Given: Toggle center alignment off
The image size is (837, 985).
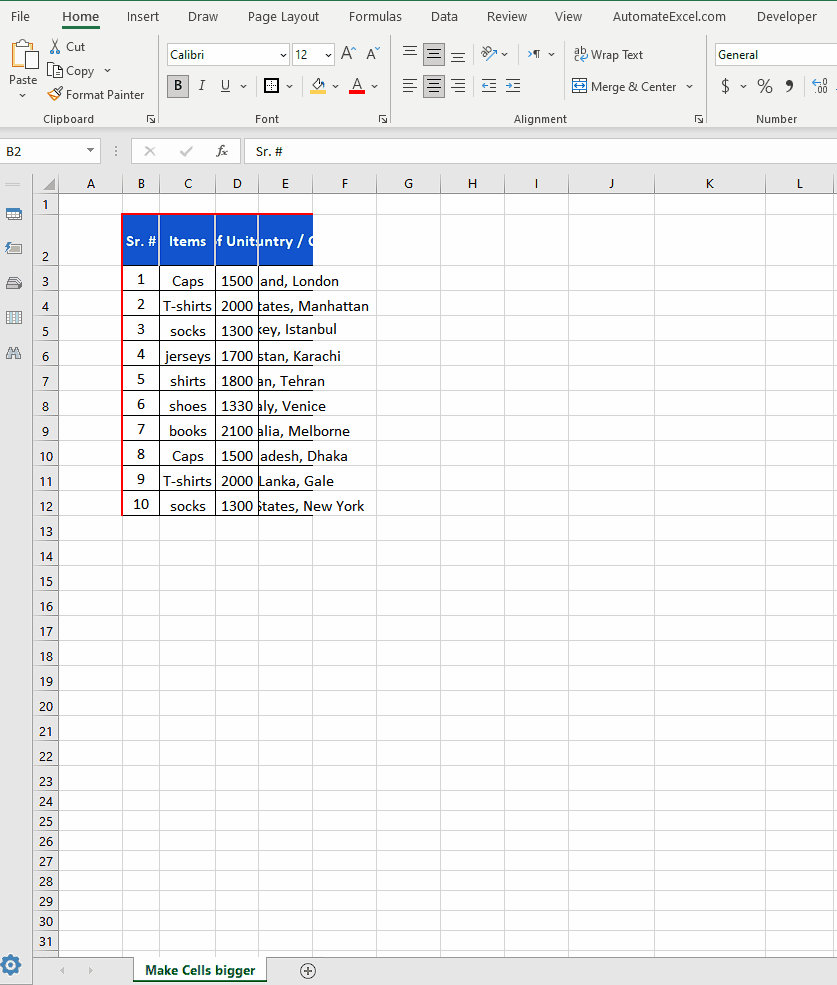Looking at the screenshot, I should [433, 87].
